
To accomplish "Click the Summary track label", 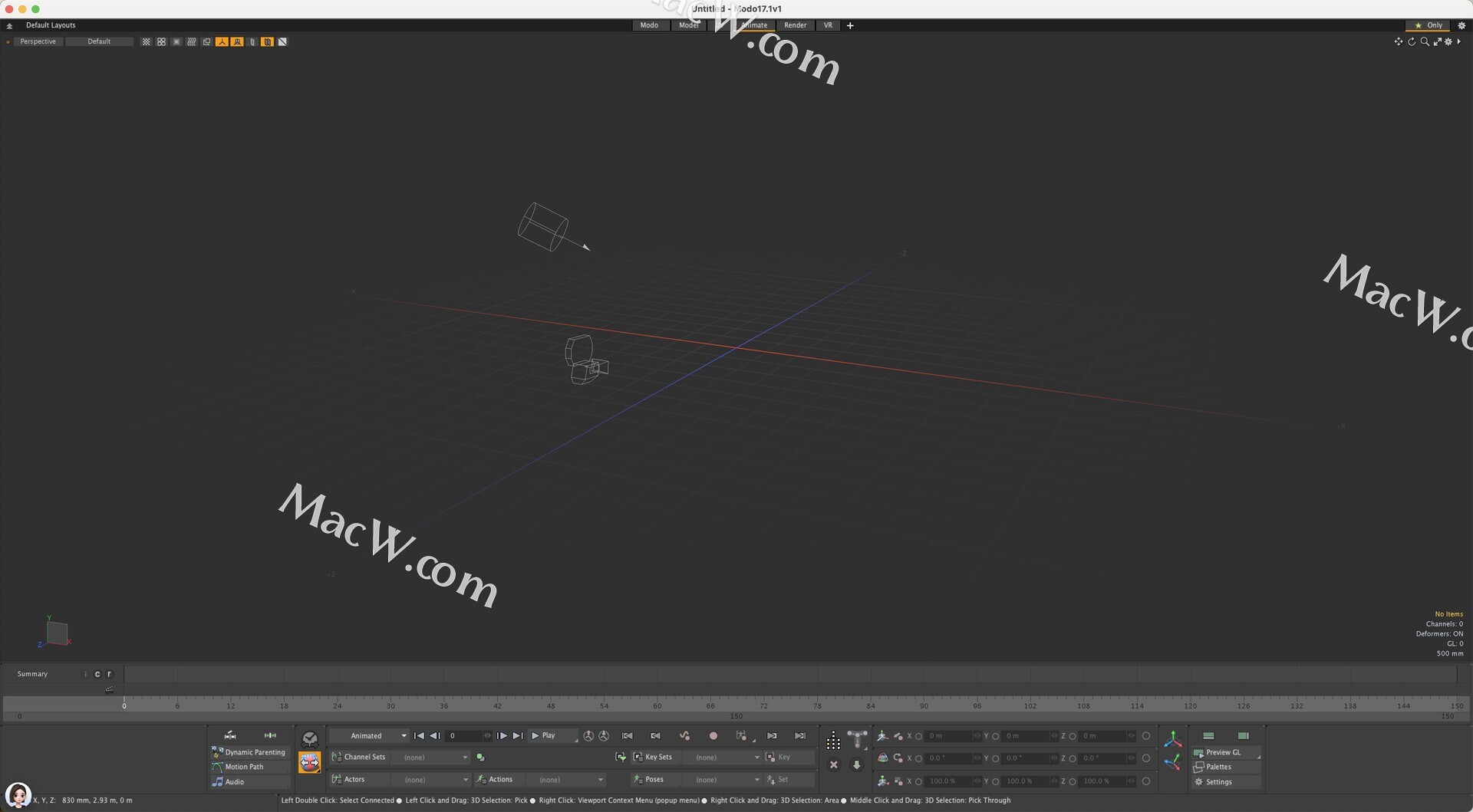I will (32, 675).
